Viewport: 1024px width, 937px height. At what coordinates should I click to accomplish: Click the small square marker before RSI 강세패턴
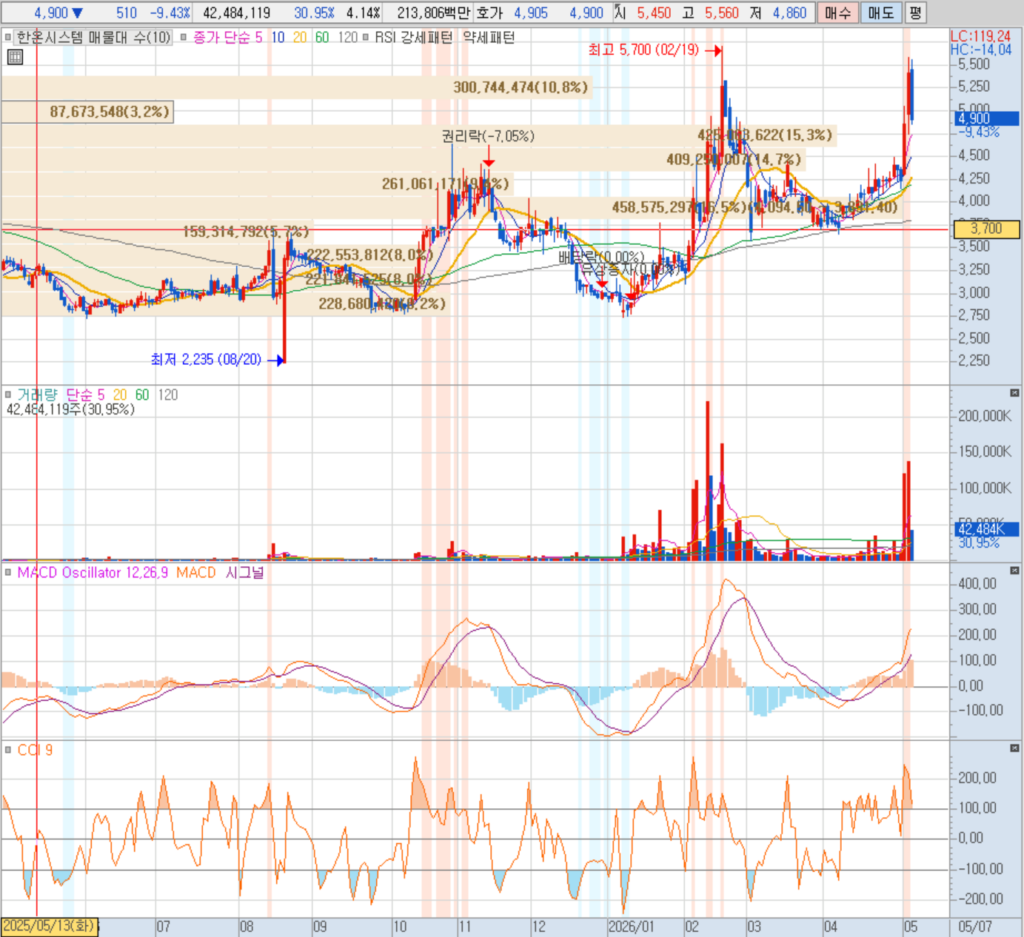pyautogui.click(x=365, y=38)
